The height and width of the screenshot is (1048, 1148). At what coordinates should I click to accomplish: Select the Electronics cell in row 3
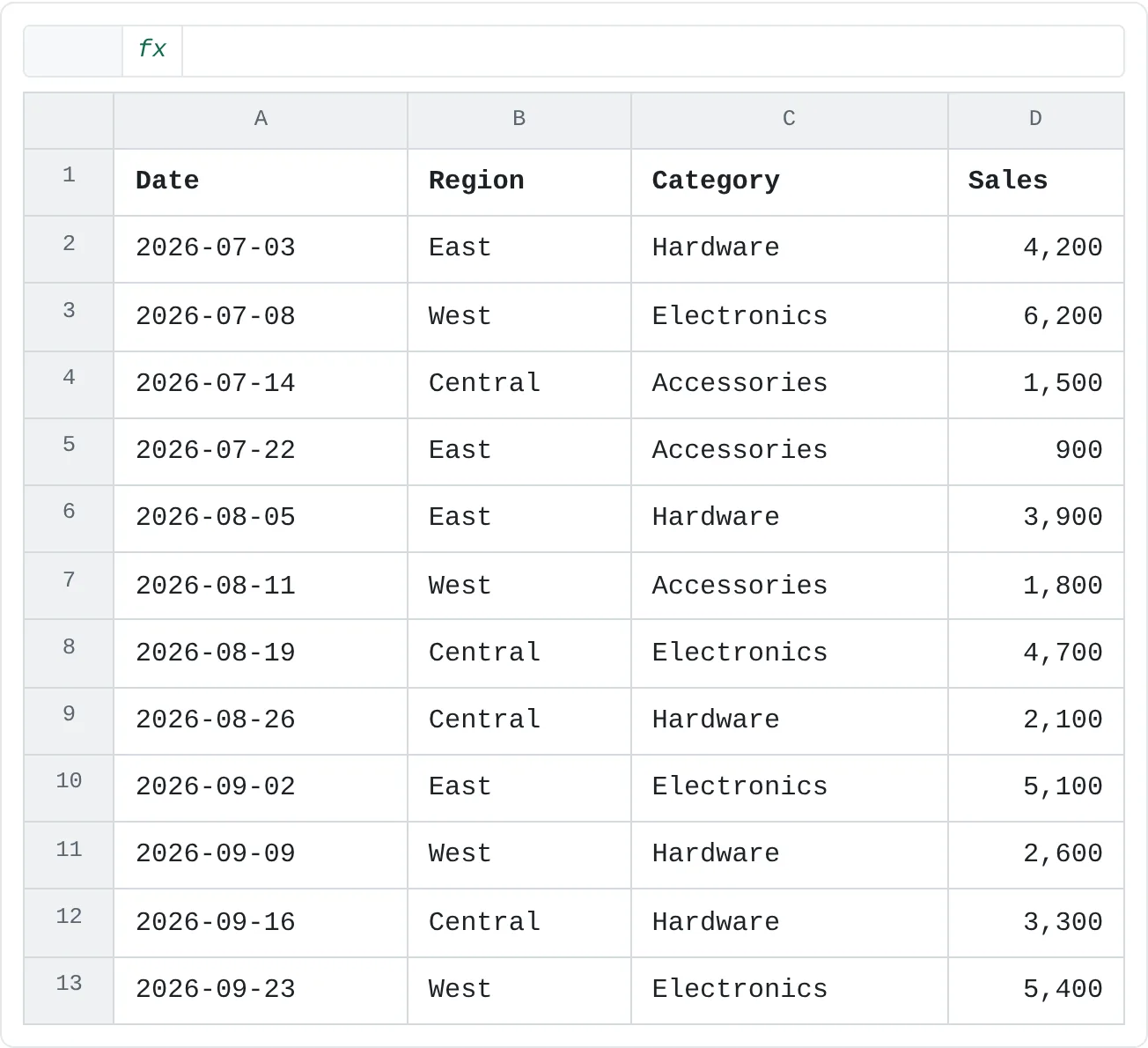click(790, 317)
